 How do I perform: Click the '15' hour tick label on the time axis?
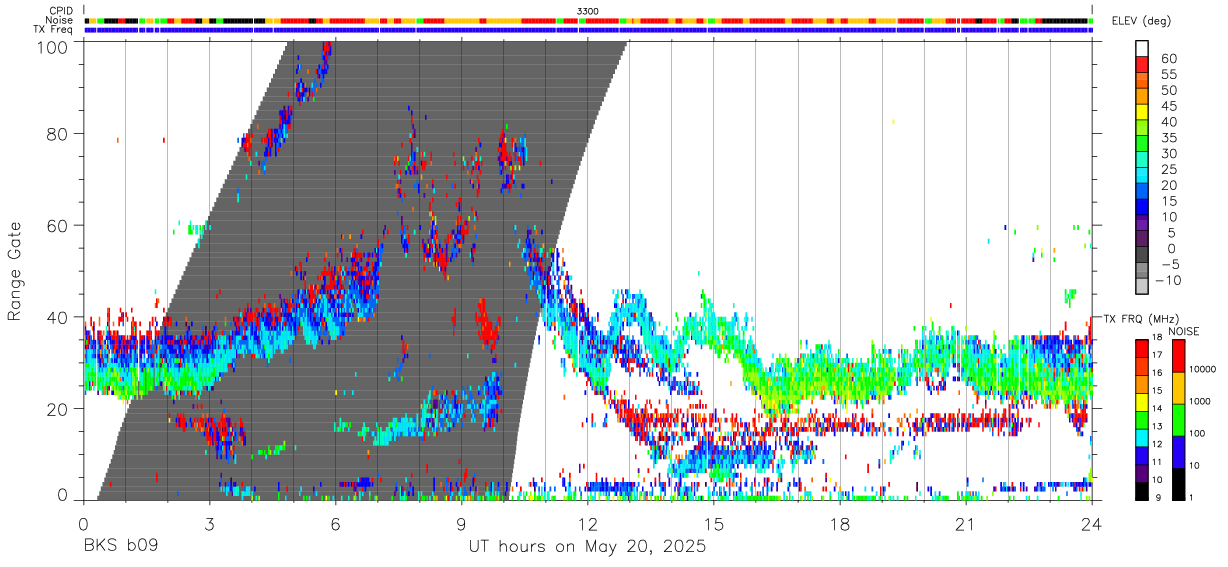pyautogui.click(x=713, y=524)
